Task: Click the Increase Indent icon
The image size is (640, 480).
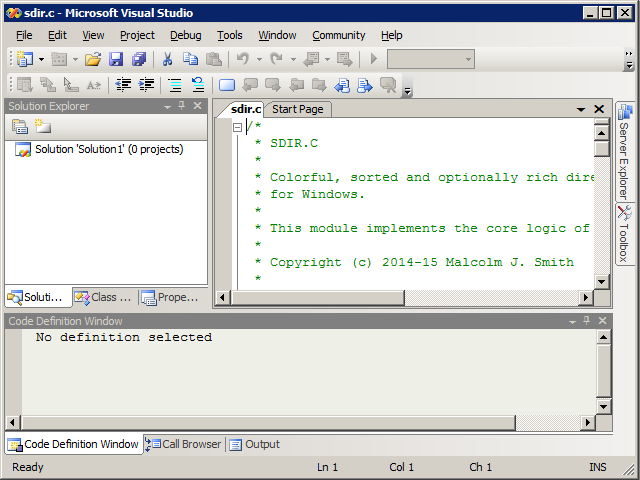Action: [146, 85]
